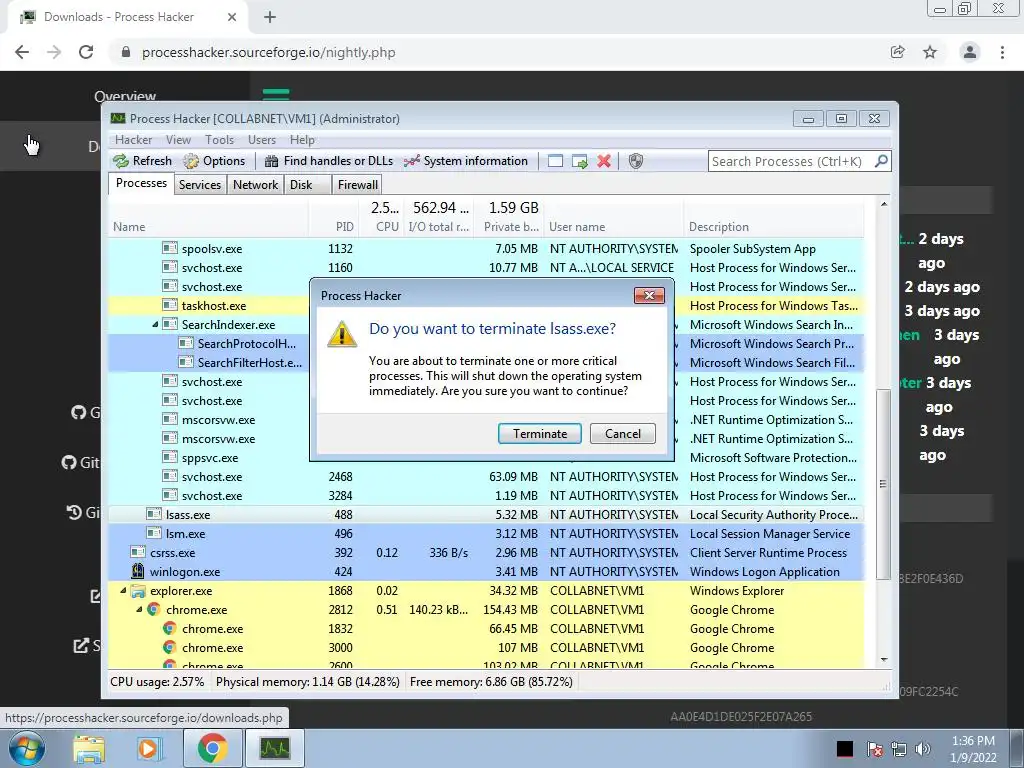The width and height of the screenshot is (1024, 768).
Task: Click the Process Hacker taskbar icon
Action: 275,748
